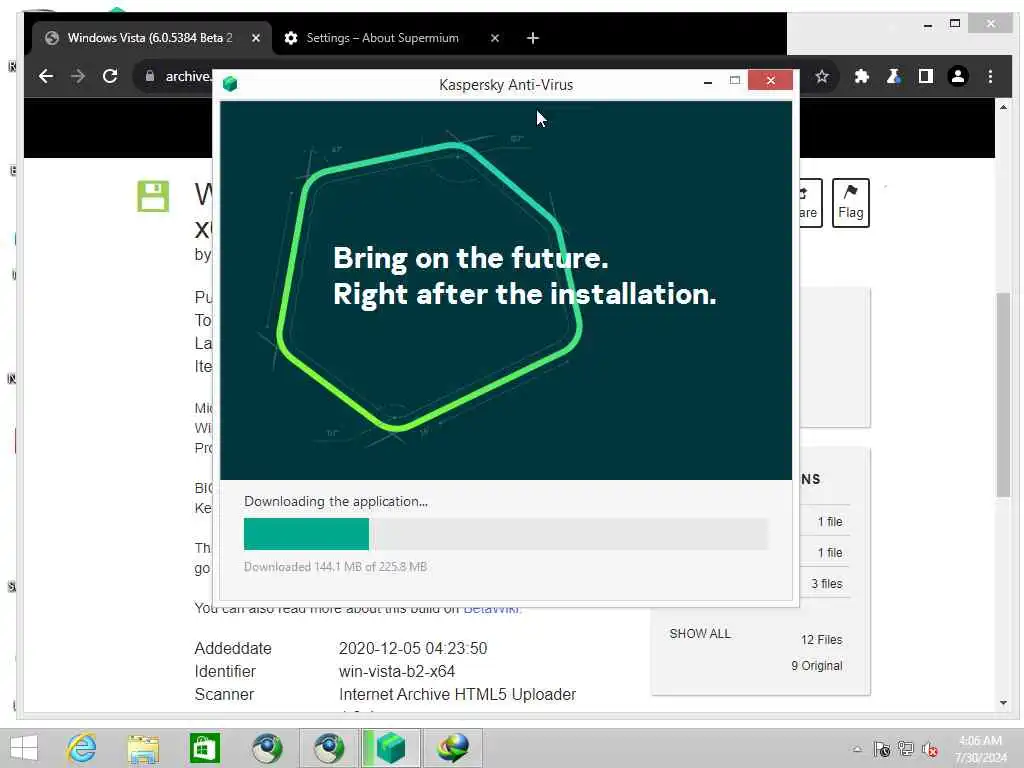Select the '3 files' download entry

(826, 584)
